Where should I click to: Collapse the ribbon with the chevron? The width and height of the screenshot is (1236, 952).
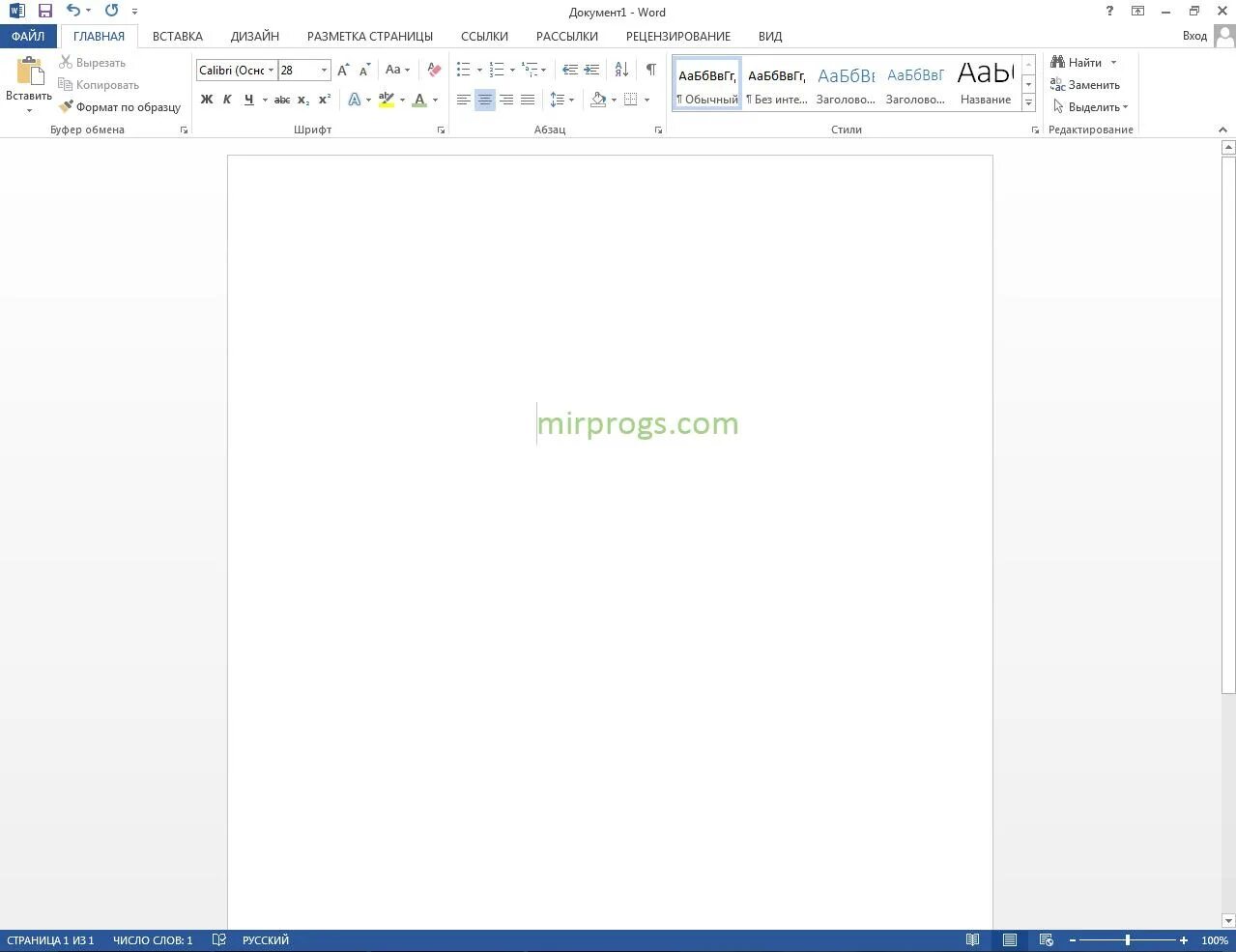[x=1222, y=130]
